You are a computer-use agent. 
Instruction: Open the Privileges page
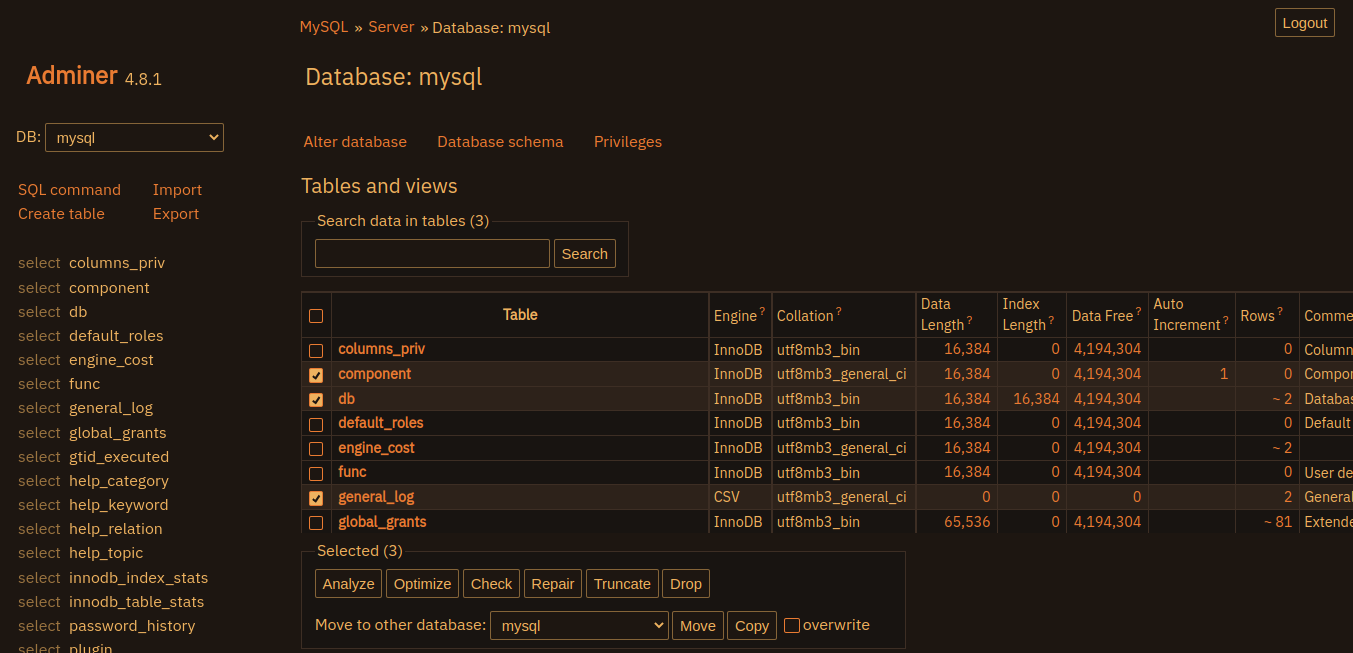[x=628, y=142]
